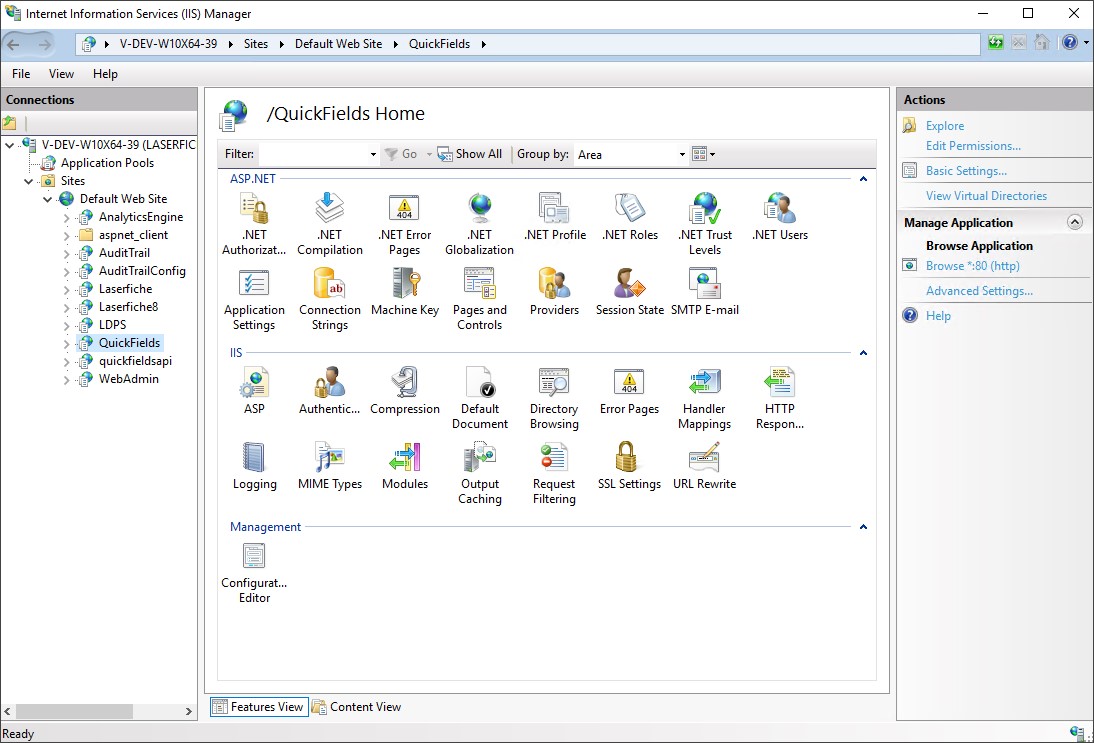Expand the WebAdmin tree node
Screen dimensions: 1094x743
67,380
